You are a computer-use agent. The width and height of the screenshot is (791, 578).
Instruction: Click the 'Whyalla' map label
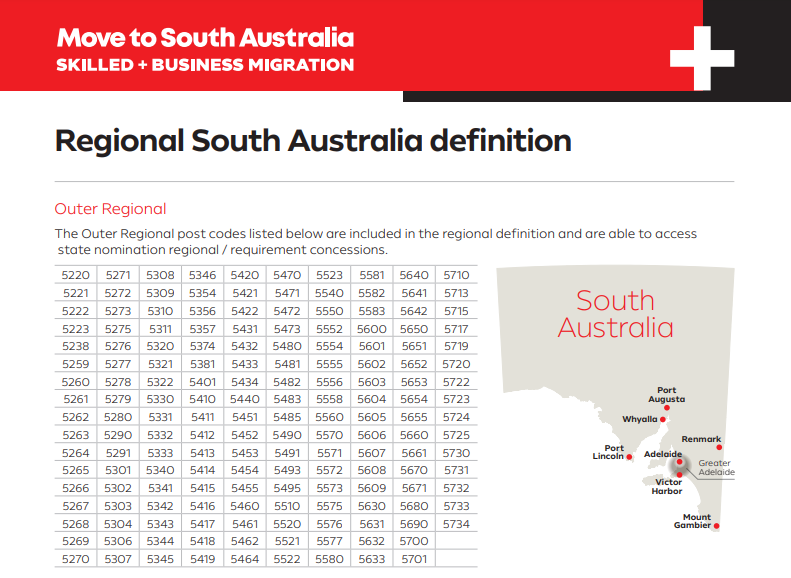640,419
